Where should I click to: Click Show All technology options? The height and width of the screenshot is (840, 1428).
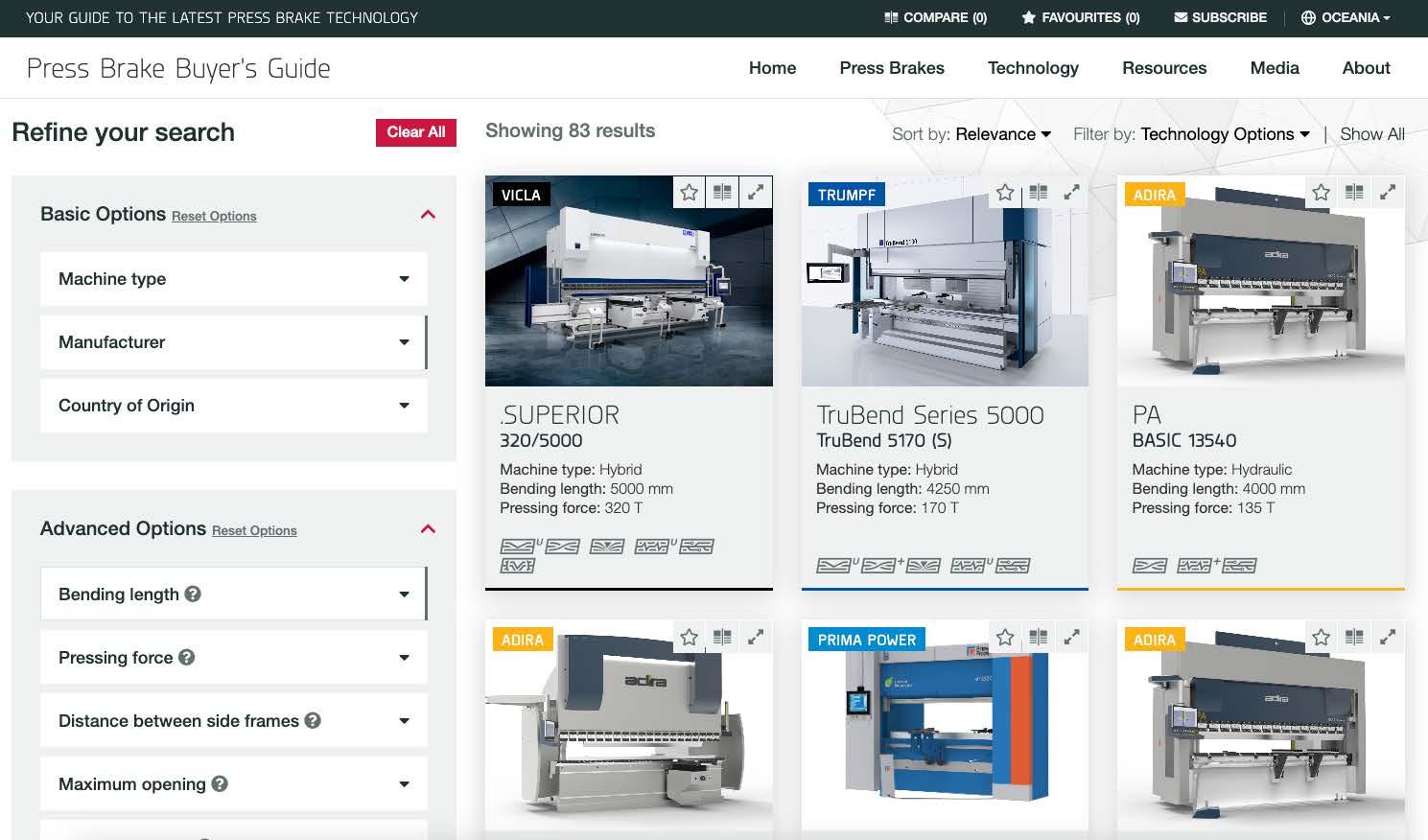1372,134
